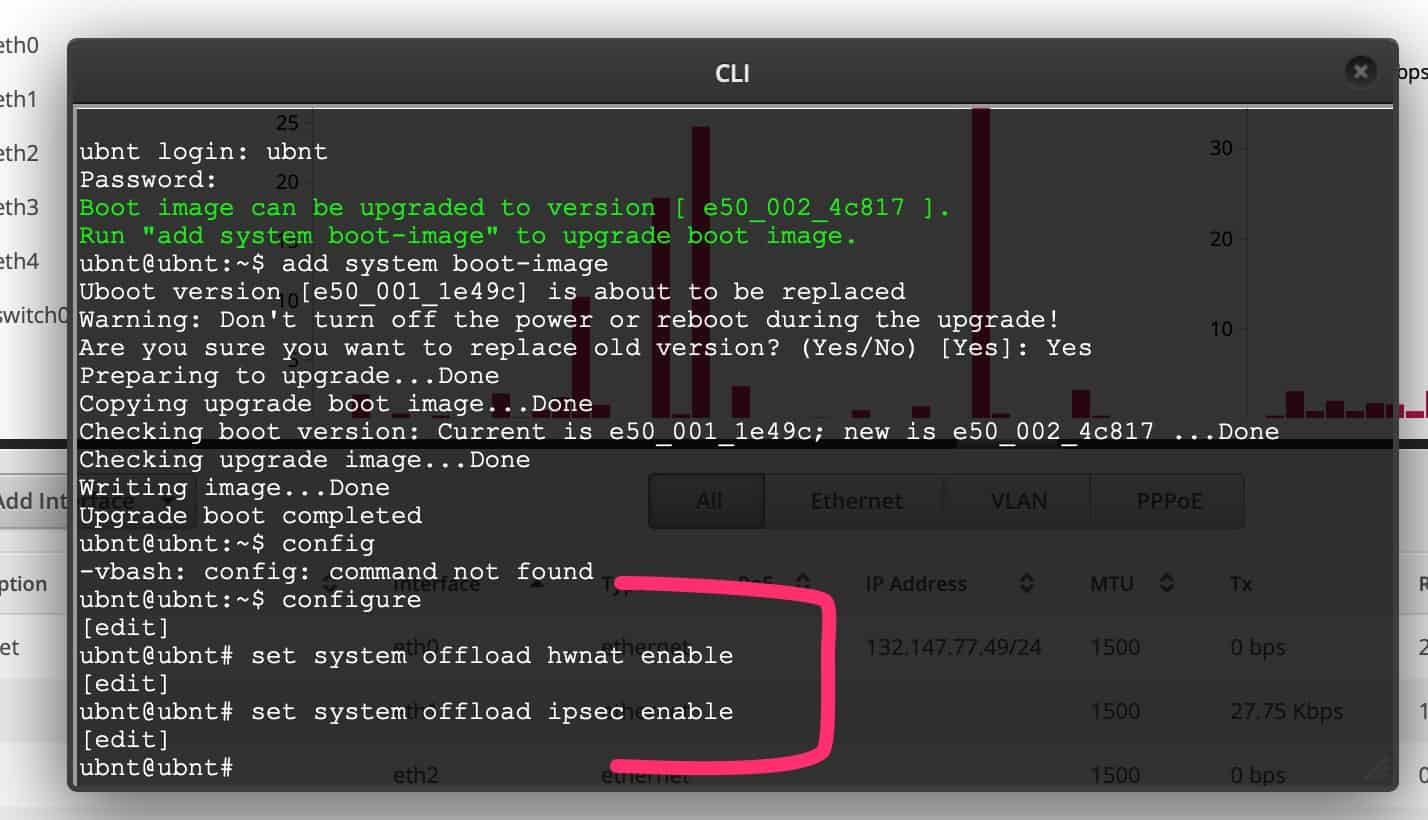The height and width of the screenshot is (820, 1428).
Task: Sort table by IP Address arrows
Action: [x=1026, y=584]
